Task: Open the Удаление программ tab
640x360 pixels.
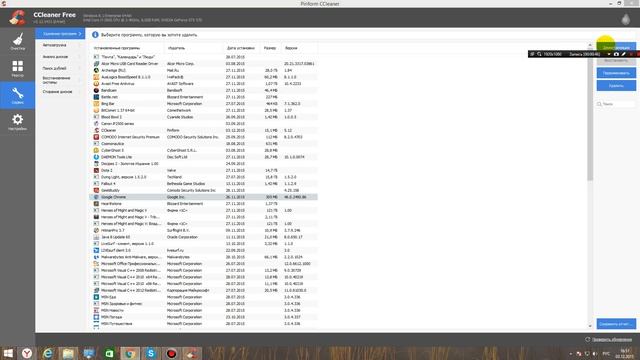Action: point(60,33)
